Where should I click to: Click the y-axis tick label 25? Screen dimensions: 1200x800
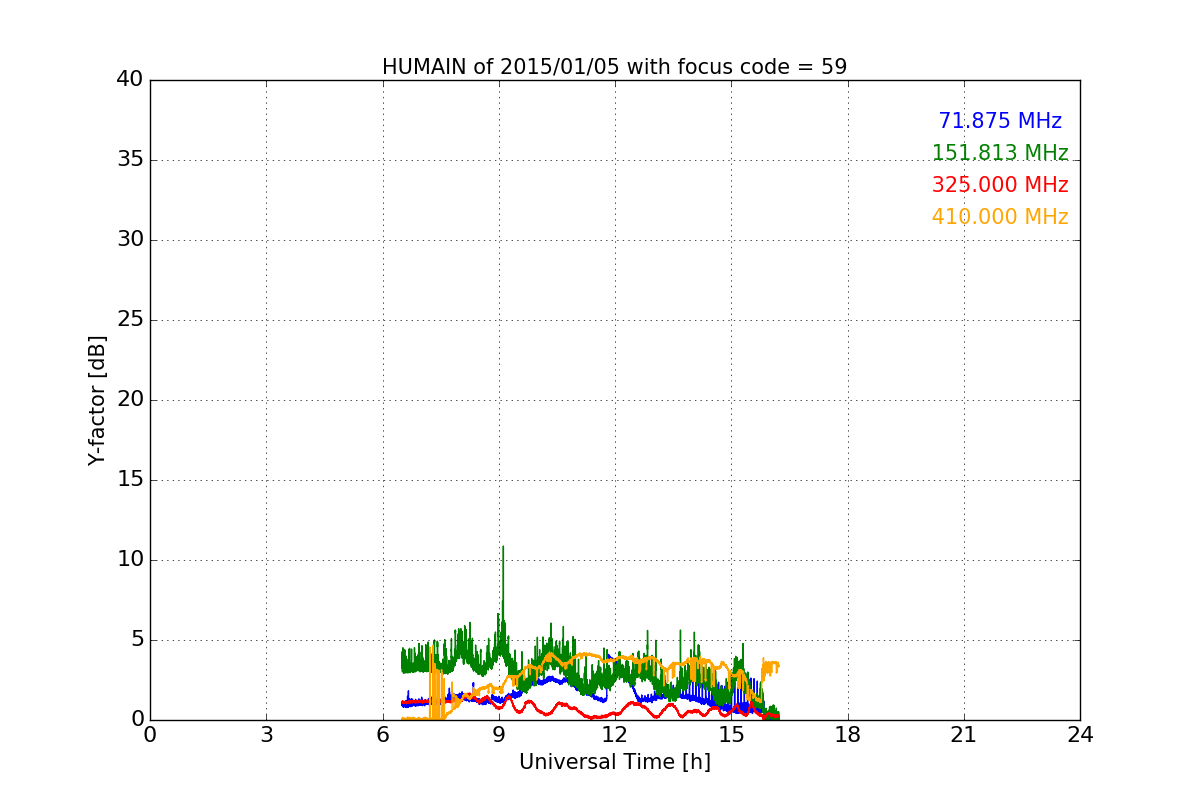coord(129,320)
